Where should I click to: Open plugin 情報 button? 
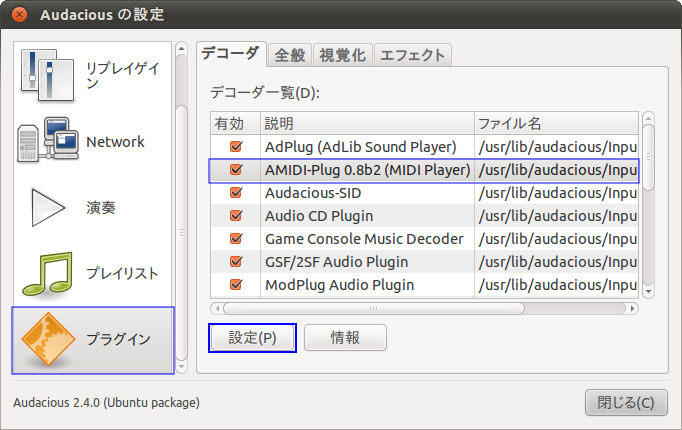[x=345, y=338]
